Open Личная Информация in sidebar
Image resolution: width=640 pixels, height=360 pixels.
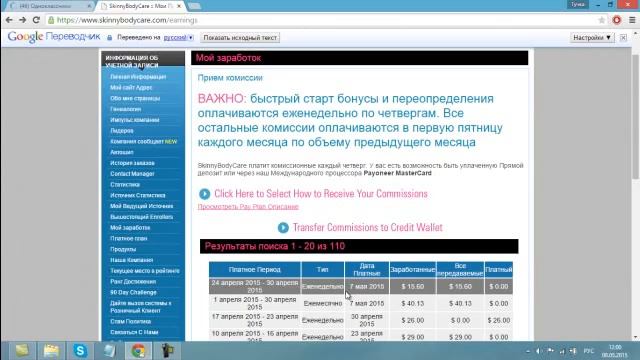pos(138,77)
